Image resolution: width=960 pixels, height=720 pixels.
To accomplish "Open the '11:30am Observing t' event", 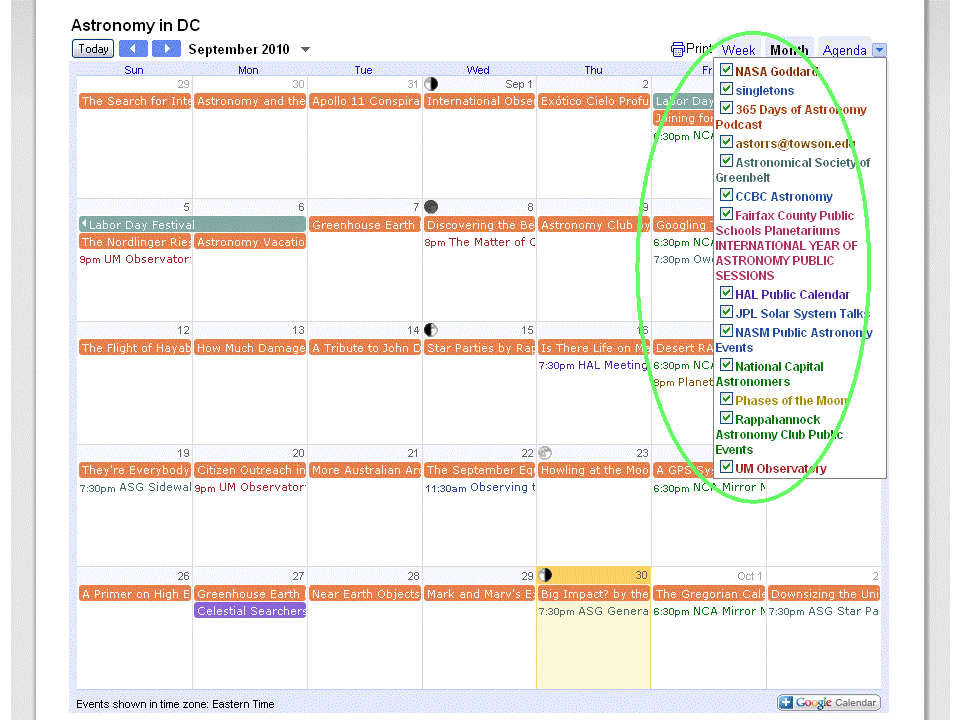I will coord(480,487).
